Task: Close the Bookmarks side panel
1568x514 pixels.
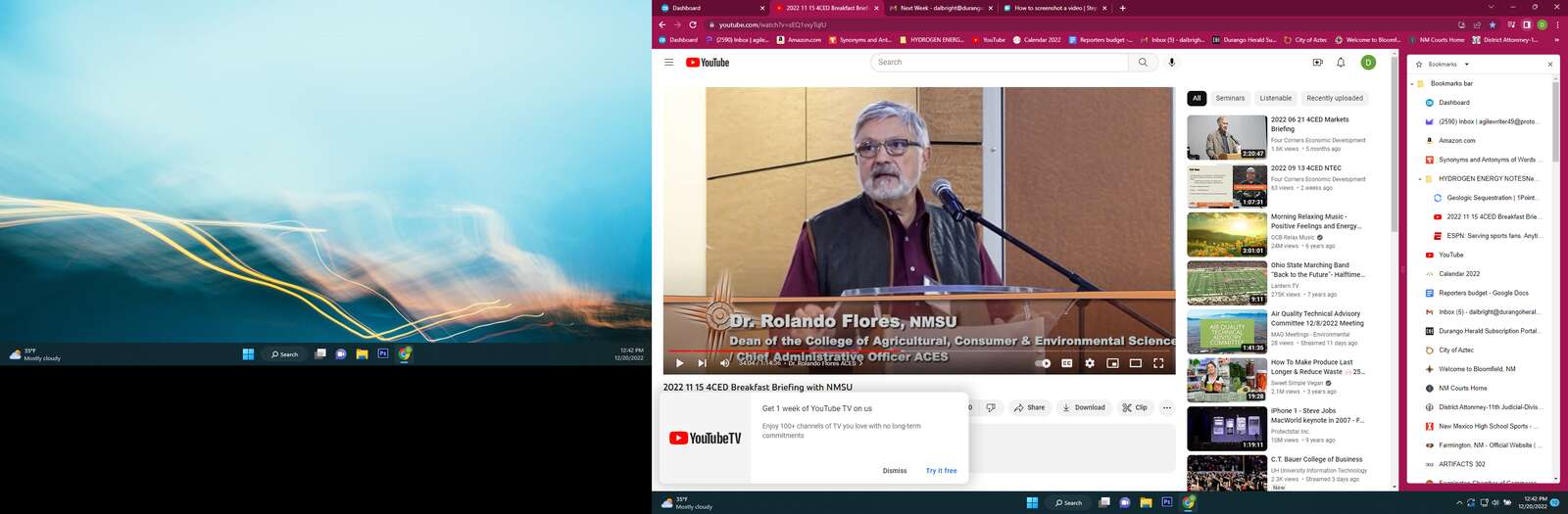Action: (x=1549, y=64)
